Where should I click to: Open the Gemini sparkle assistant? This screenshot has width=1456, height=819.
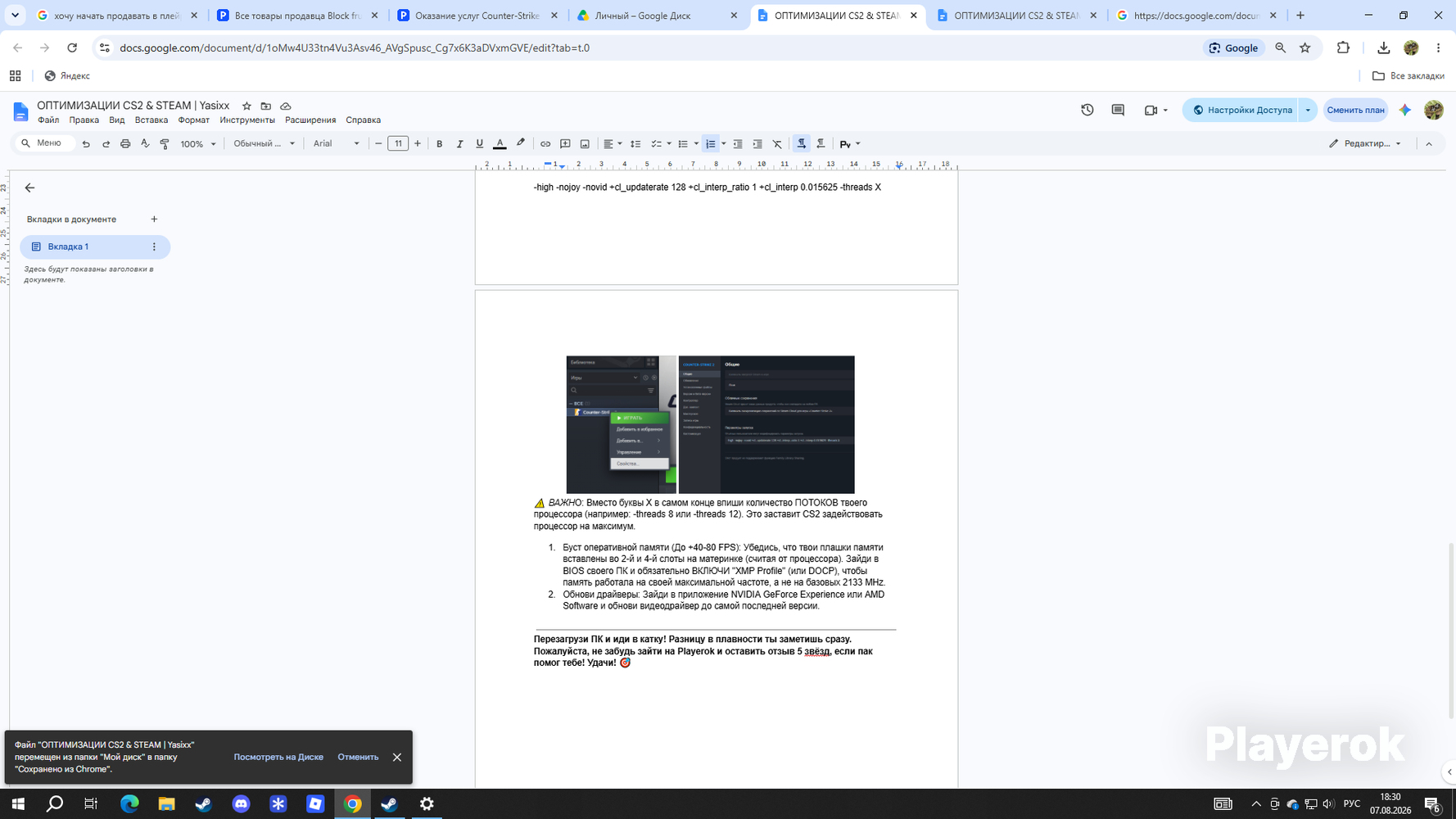(x=1405, y=110)
